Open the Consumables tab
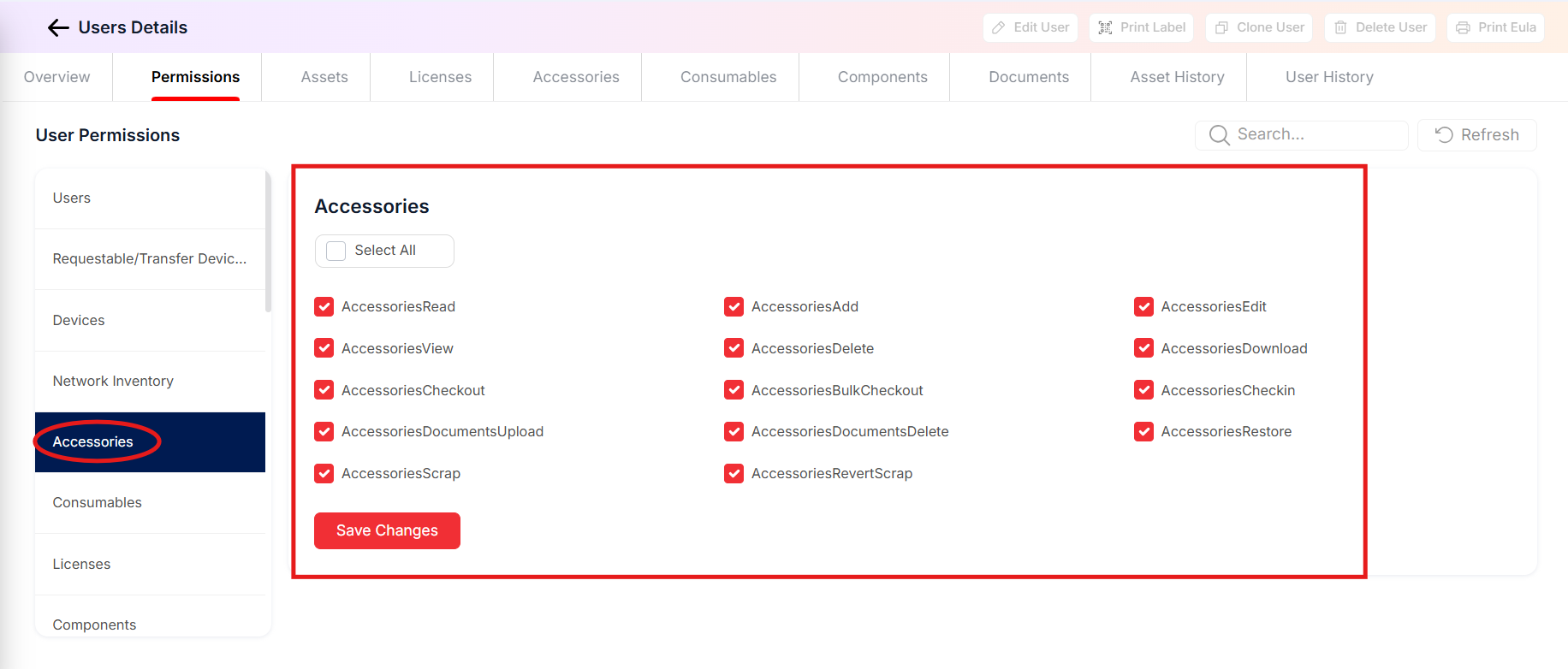The height and width of the screenshot is (669, 1568). point(728,77)
